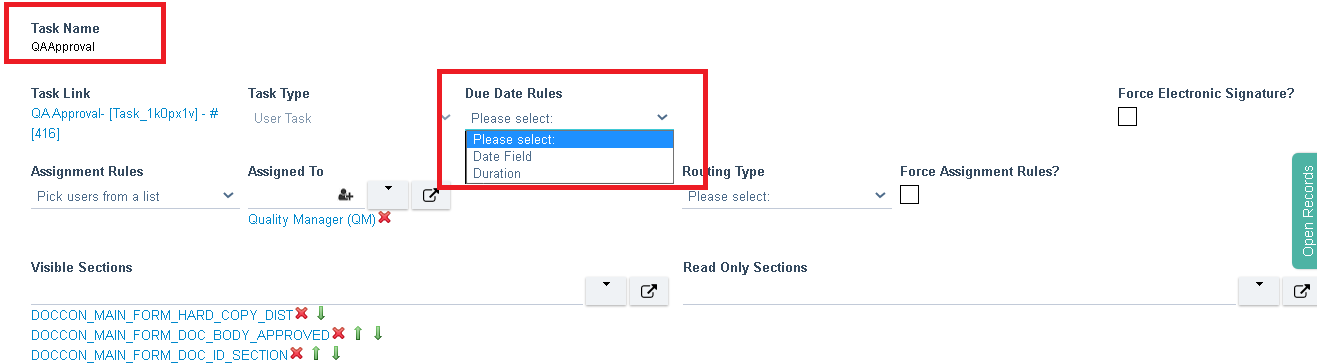Tick the Force Assignment Rules checkbox
Screen dimensions: 1317x364
click(909, 195)
